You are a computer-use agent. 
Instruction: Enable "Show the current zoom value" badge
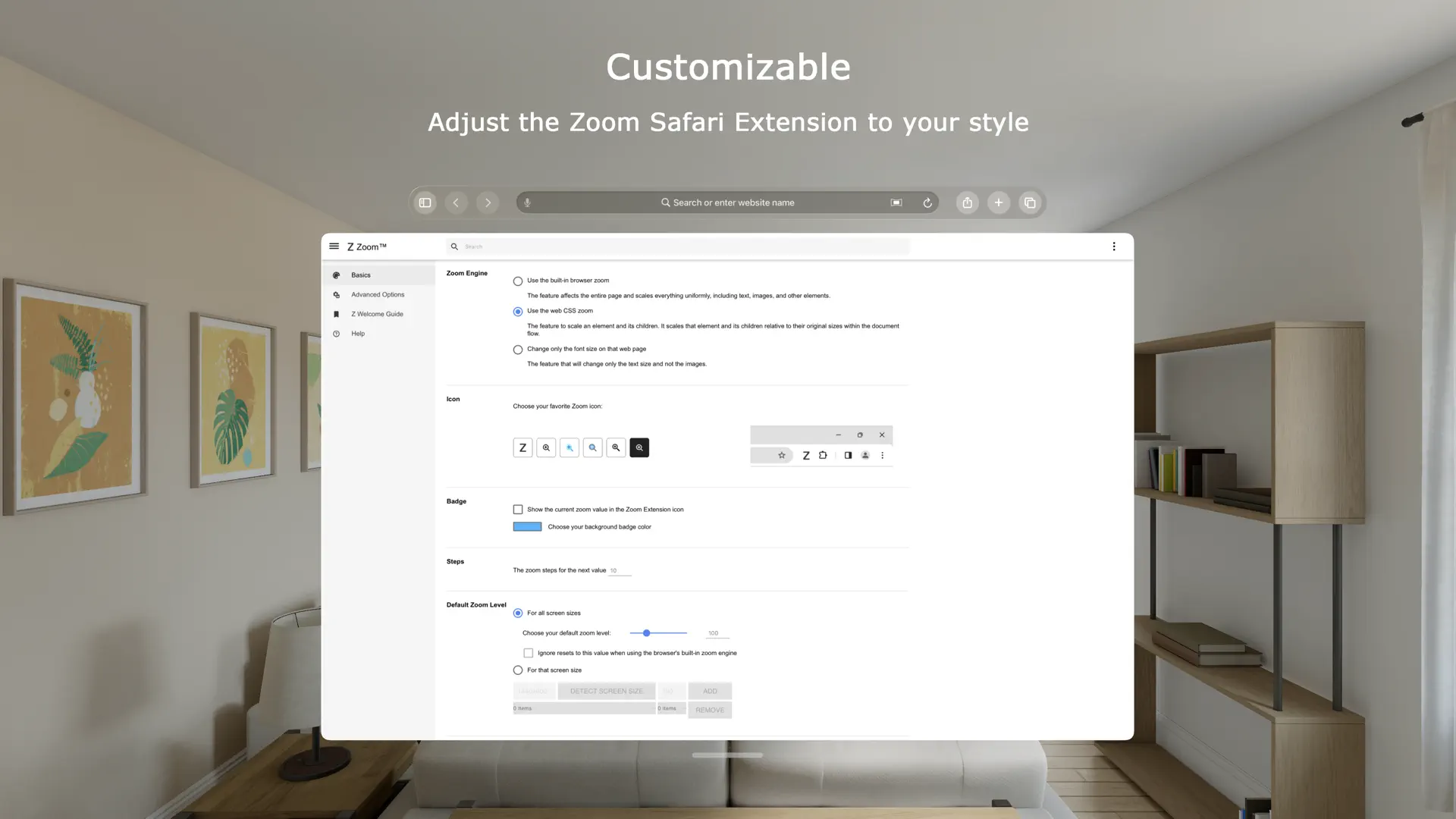coord(518,509)
